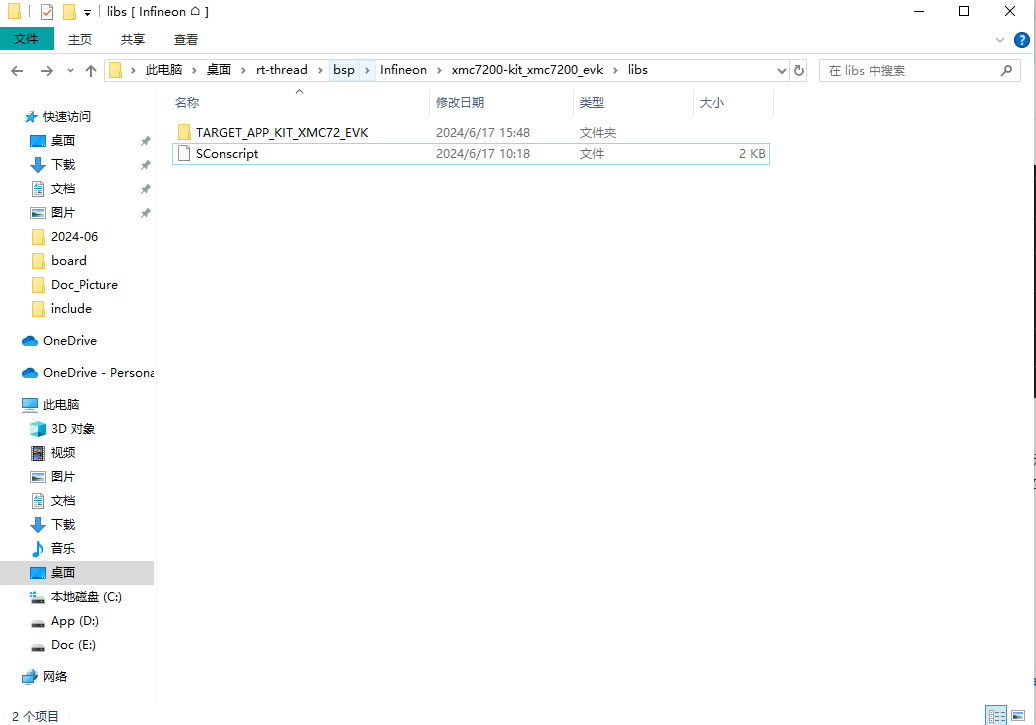This screenshot has width=1036, height=725.
Task: Expand the ribbon with the chevron
Action: tap(1000, 39)
